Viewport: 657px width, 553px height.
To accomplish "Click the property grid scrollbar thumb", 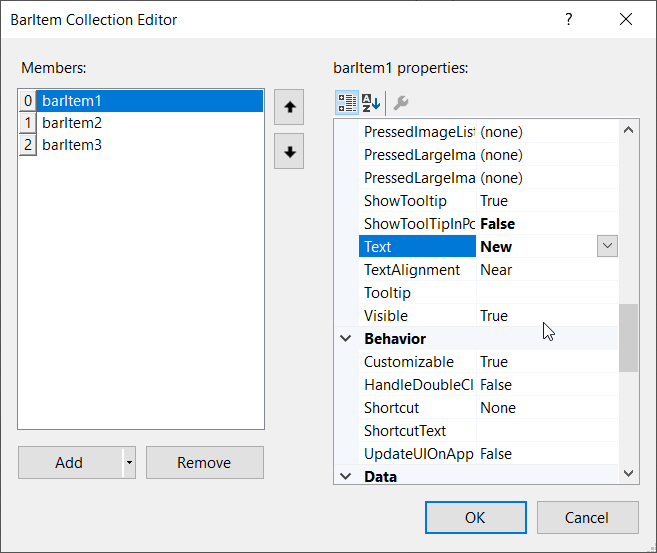I will (x=628, y=338).
